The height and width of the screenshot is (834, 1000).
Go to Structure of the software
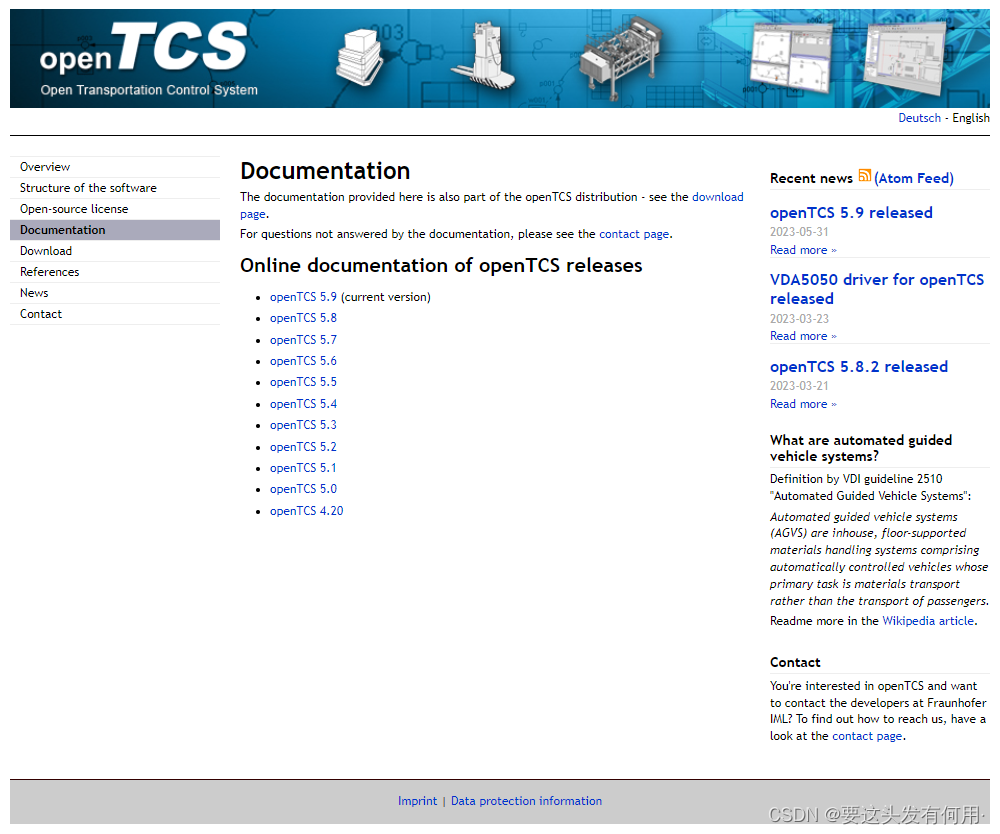pos(115,188)
